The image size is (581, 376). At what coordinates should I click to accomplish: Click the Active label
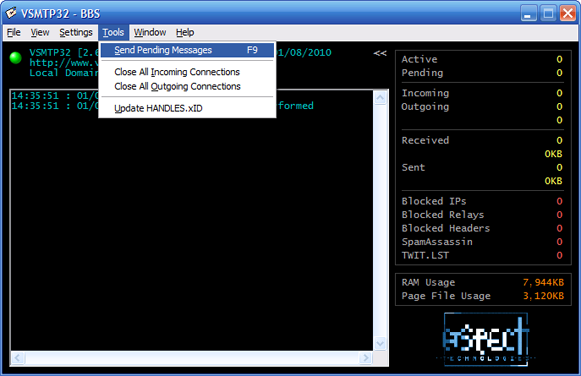(419, 59)
